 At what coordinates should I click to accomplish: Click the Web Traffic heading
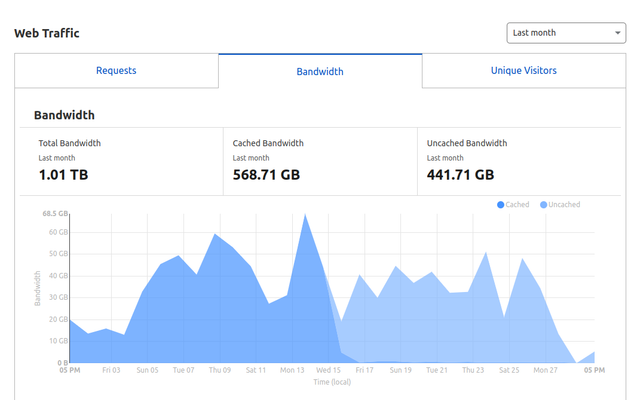click(47, 33)
